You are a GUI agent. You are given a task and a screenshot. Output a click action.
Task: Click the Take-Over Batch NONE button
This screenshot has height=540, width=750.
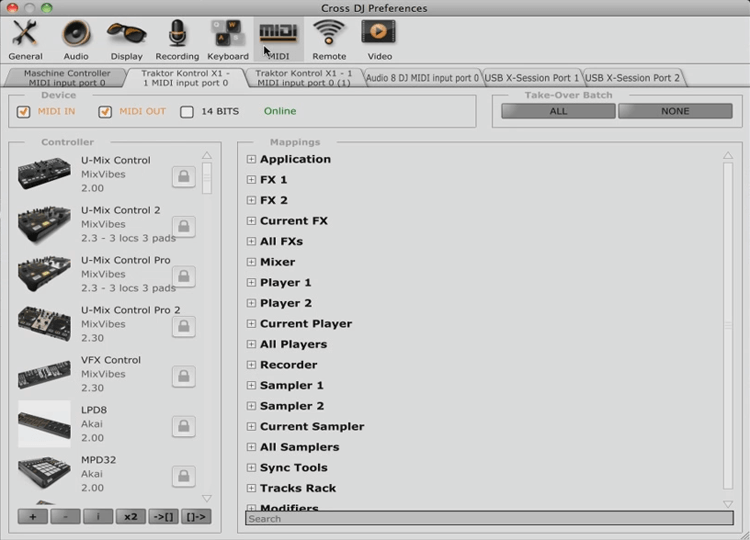pyautogui.click(x=675, y=111)
